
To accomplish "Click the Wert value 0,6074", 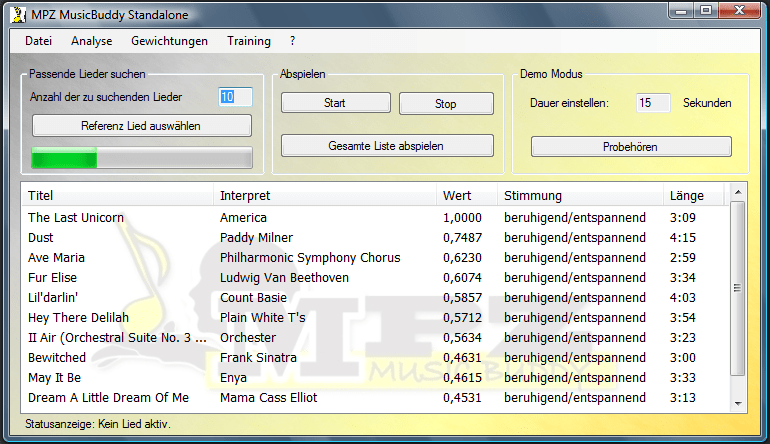I will [463, 278].
